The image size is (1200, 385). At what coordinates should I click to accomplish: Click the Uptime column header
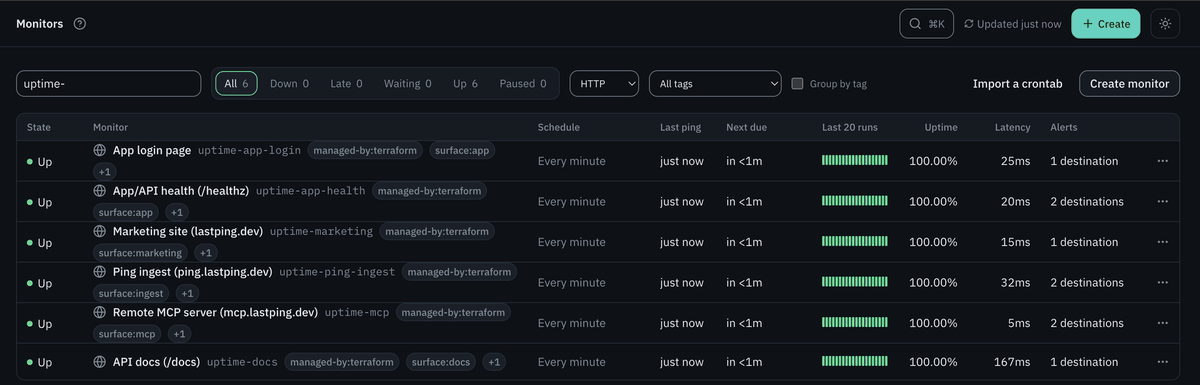point(941,127)
